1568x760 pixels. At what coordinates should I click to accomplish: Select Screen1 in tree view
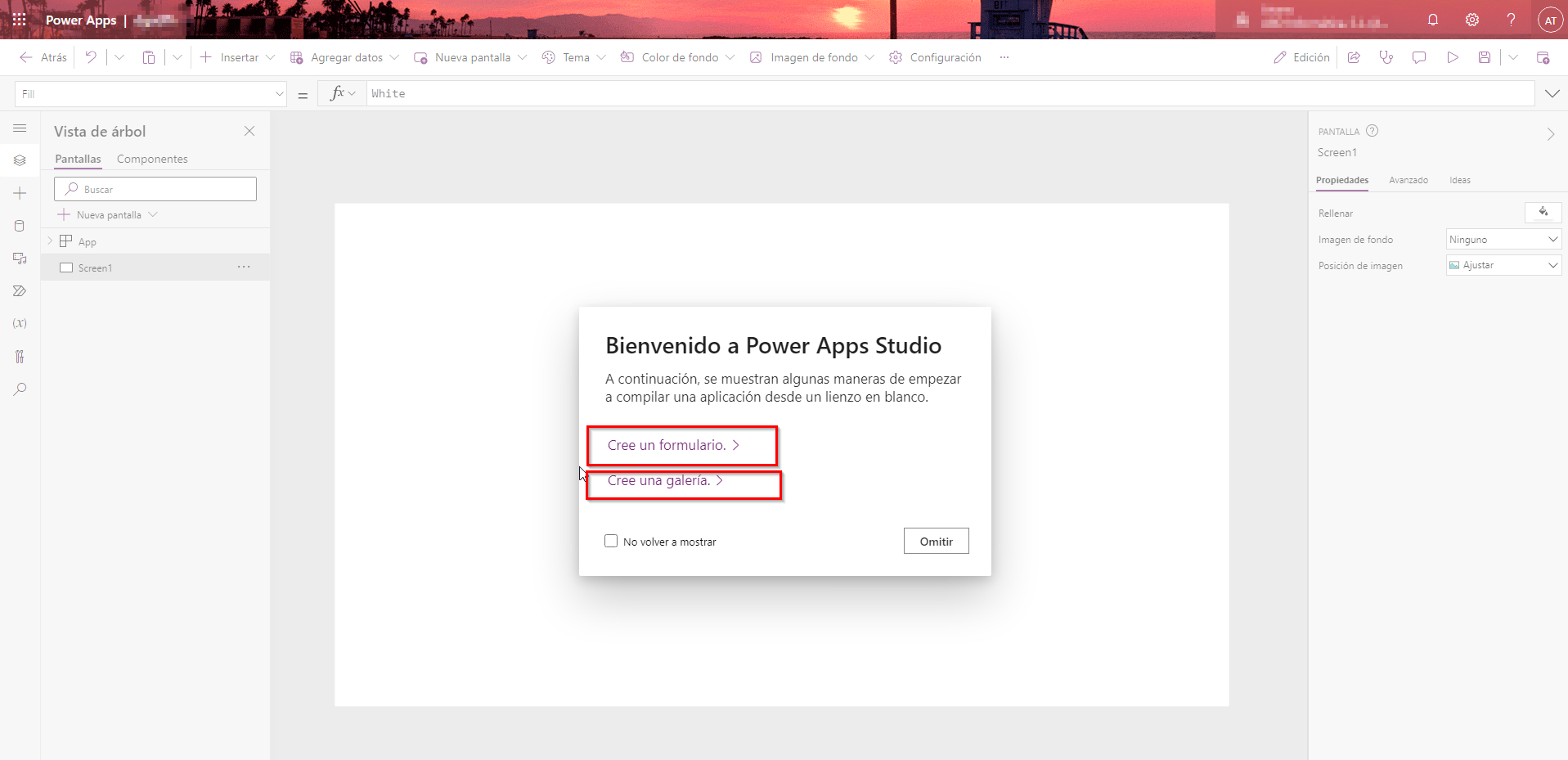155,268
